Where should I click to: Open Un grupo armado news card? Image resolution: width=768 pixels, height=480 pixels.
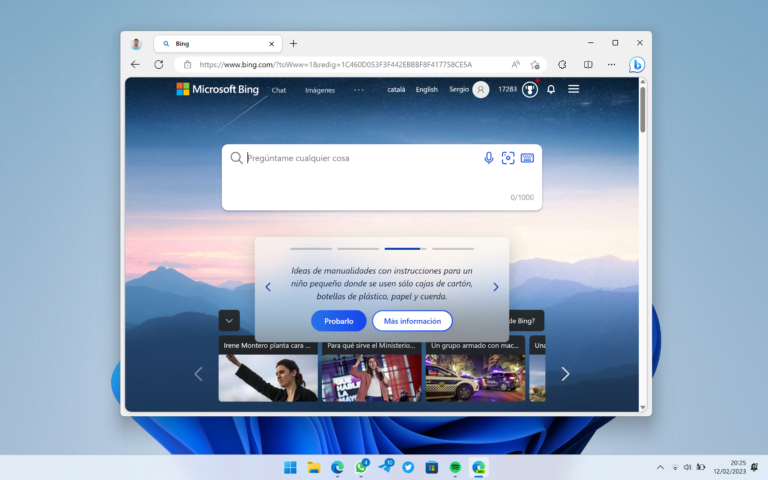[475, 368]
